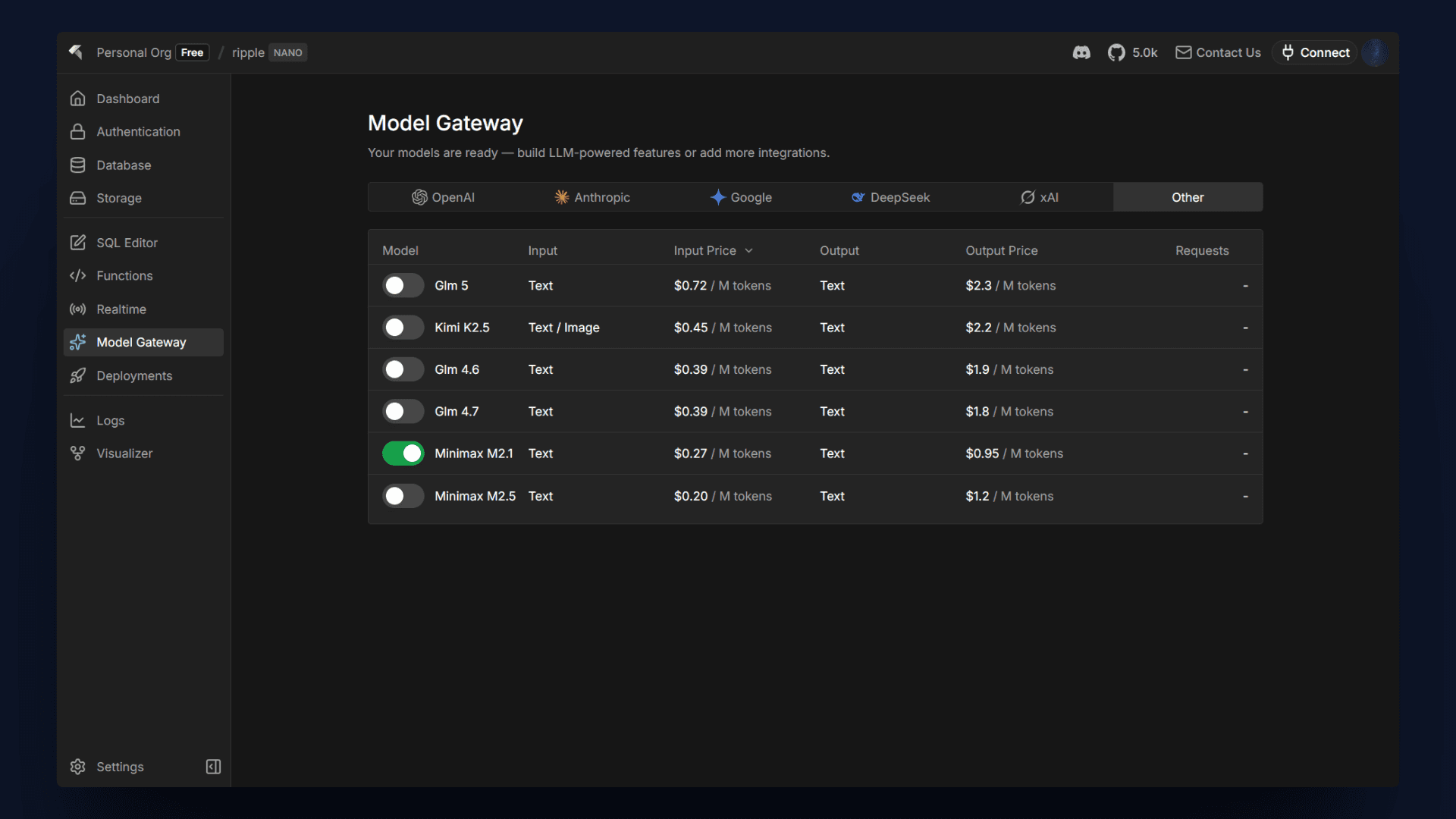Screen dimensions: 1456x819
Task: Select the SQL Editor sidebar item
Action: pyautogui.click(x=127, y=243)
